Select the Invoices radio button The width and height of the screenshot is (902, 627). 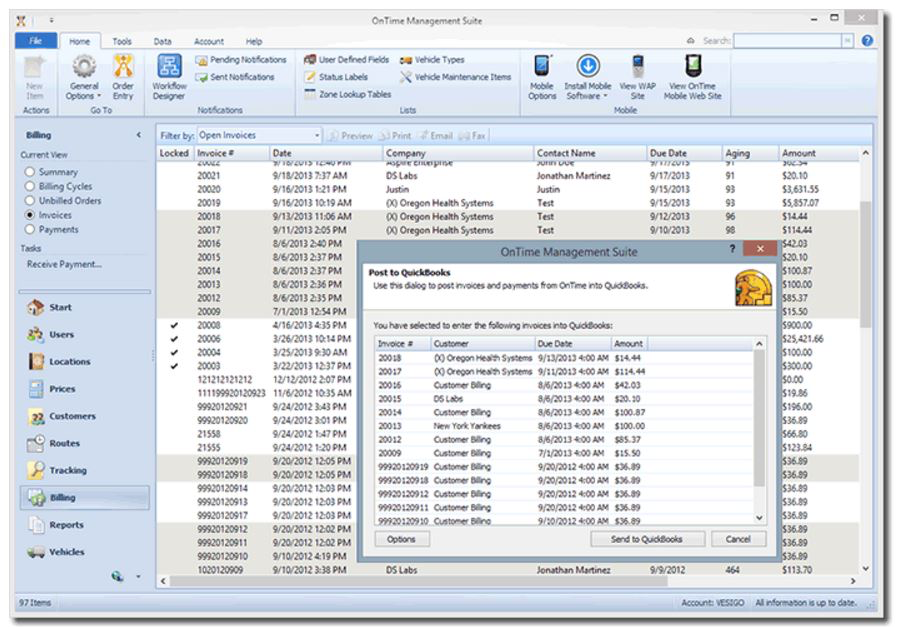30,215
